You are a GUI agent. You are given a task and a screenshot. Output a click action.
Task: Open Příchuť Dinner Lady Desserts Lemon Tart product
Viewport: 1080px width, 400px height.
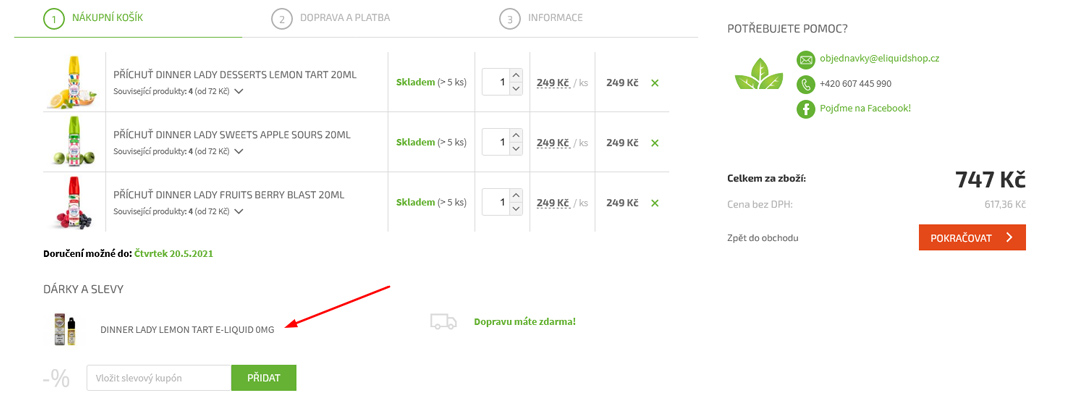pos(235,74)
